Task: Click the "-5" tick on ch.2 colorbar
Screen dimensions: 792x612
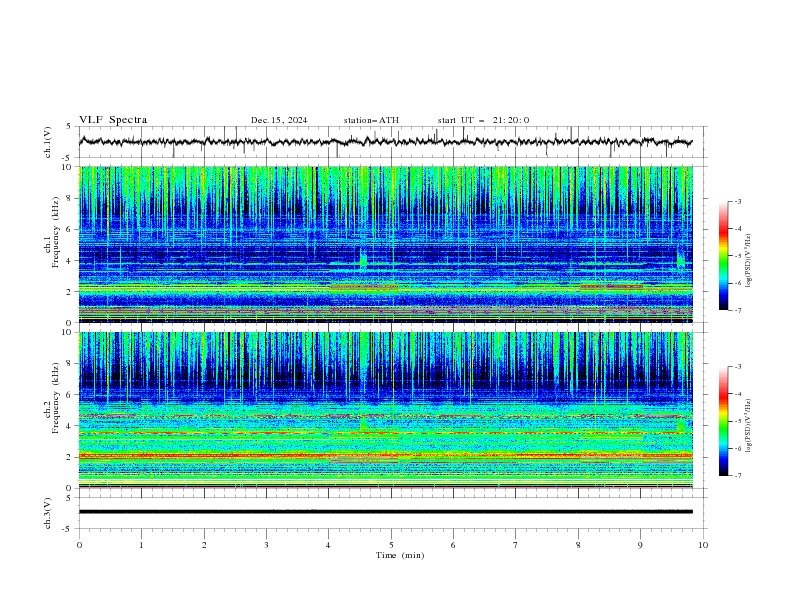Action: click(x=737, y=421)
